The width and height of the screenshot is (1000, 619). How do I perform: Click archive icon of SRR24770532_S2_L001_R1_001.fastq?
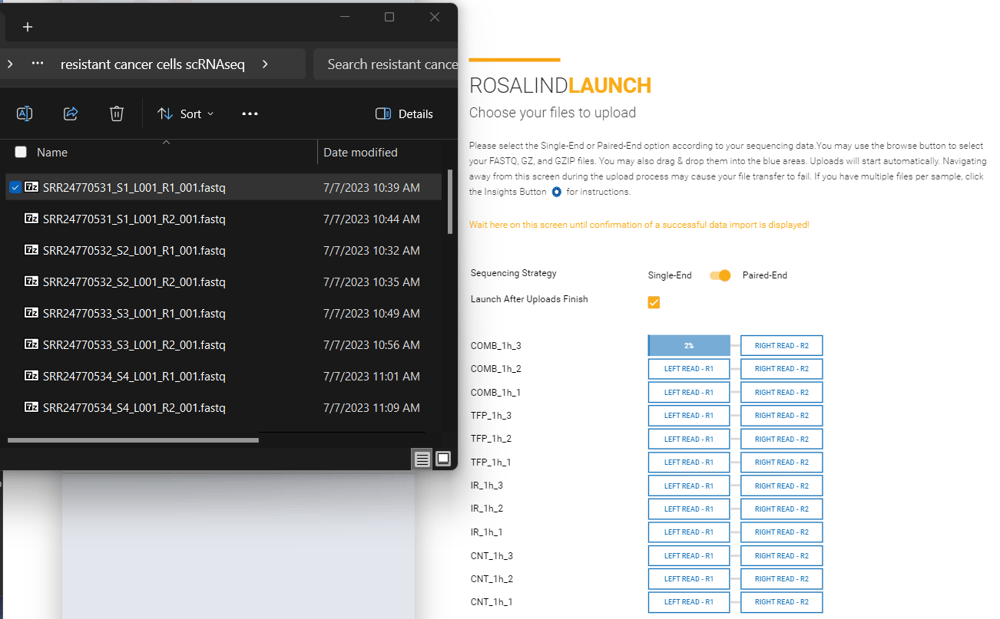31,249
